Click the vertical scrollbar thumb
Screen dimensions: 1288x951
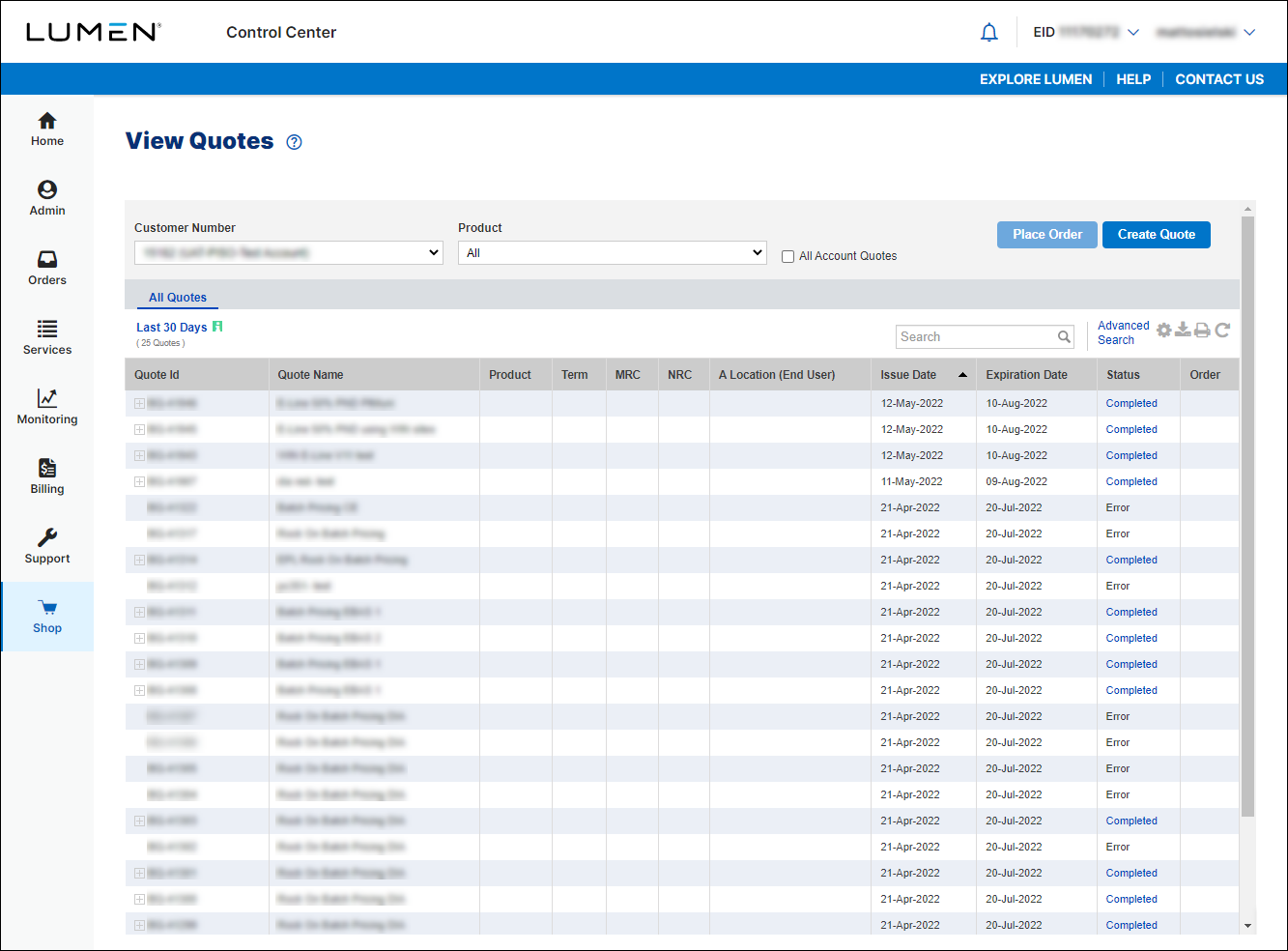pos(1247,517)
